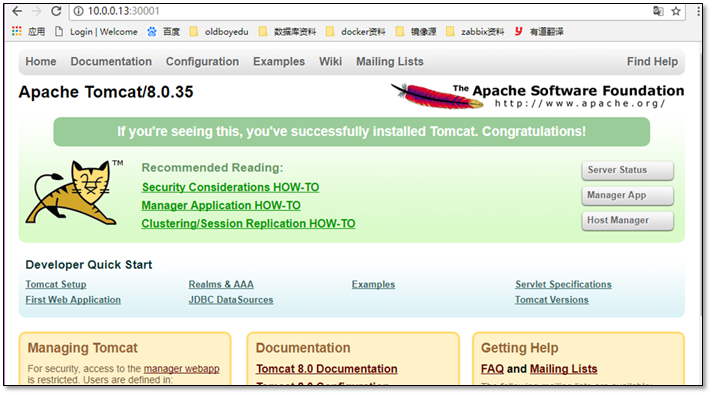Click the Recommended Reading label
This screenshot has height=395, width=712.
click(212, 168)
